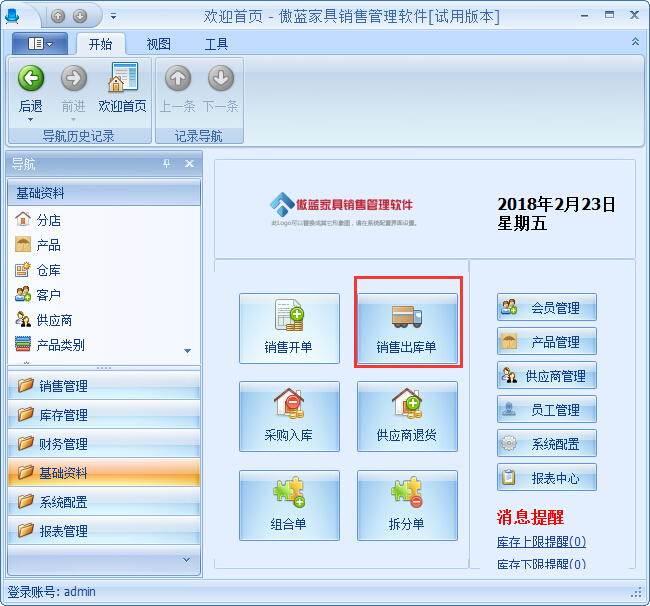Open the application menu dropdown button
The height and width of the screenshot is (606, 650).
41,44
